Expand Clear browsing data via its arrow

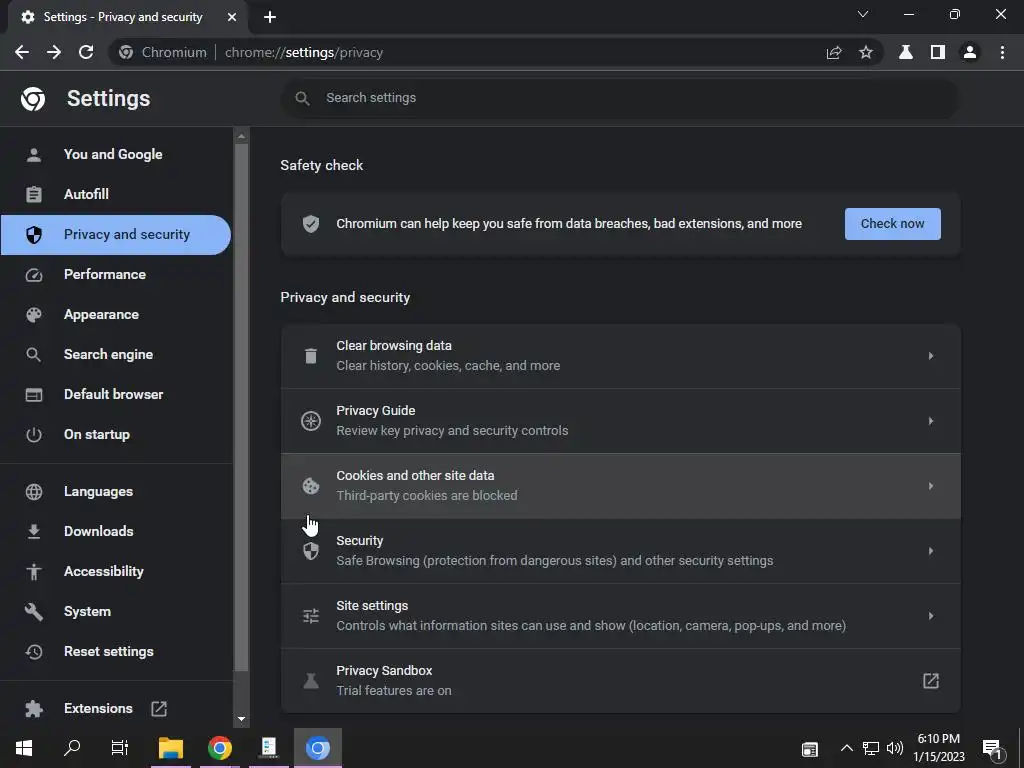pyautogui.click(x=931, y=356)
